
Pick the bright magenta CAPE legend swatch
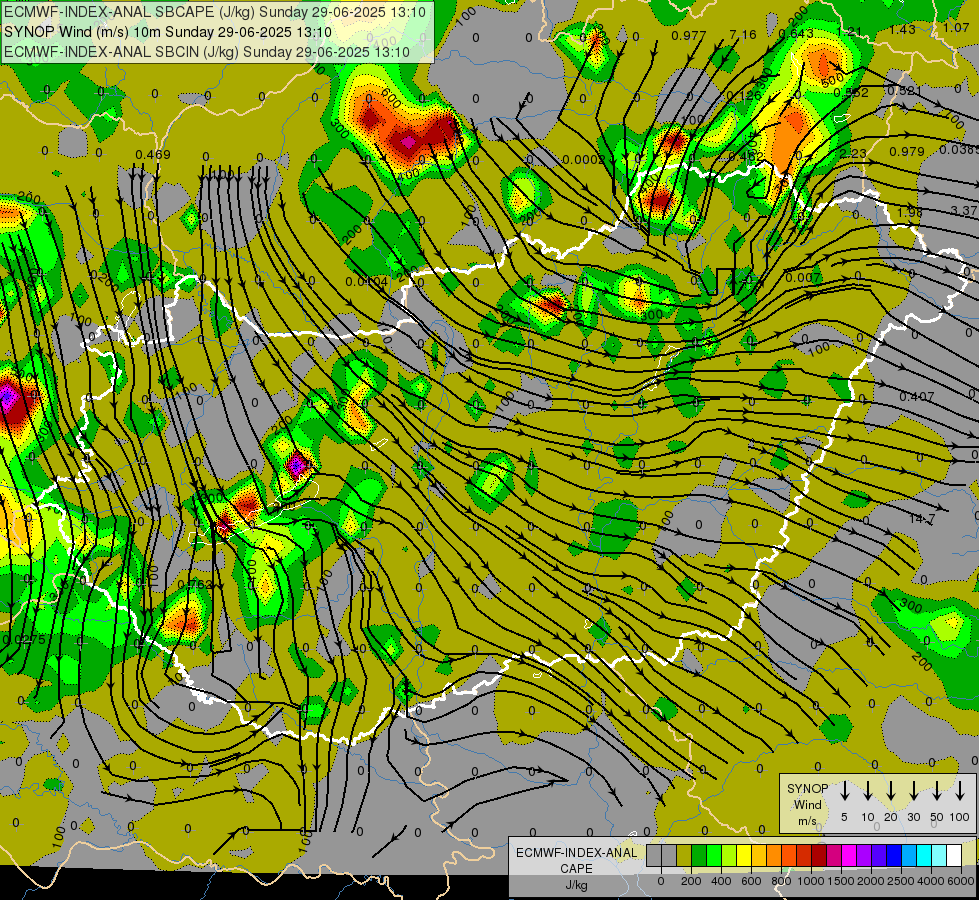(x=849, y=855)
